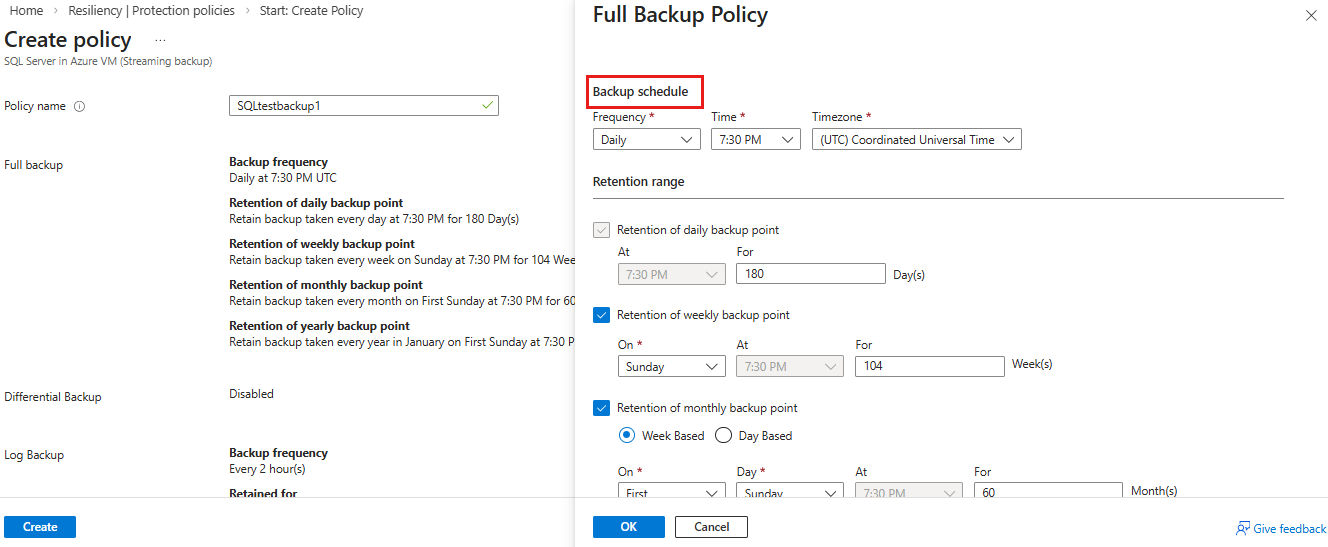Open Resiliency | Protection policies breadcrumb
The image size is (1328, 547).
pyautogui.click(x=151, y=11)
